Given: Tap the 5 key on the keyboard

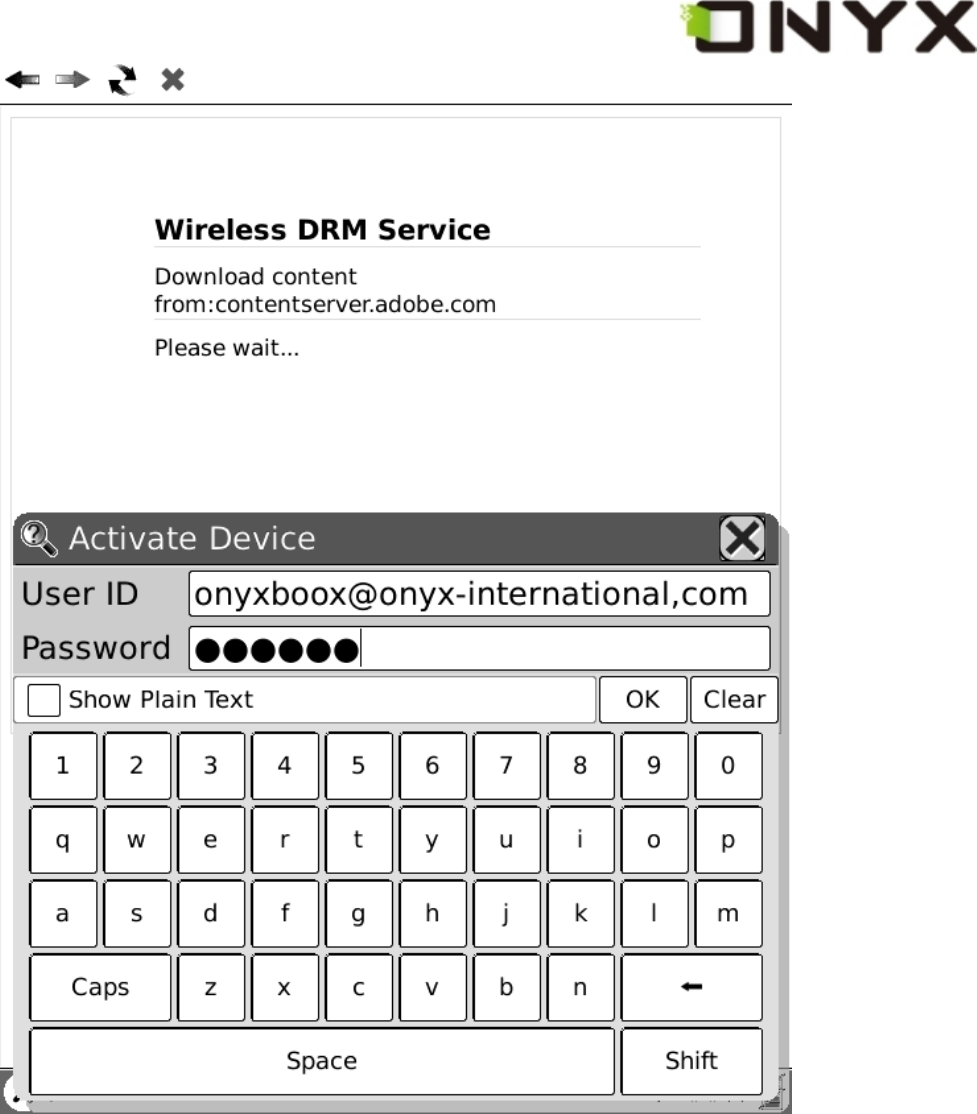Looking at the screenshot, I should click(x=359, y=765).
